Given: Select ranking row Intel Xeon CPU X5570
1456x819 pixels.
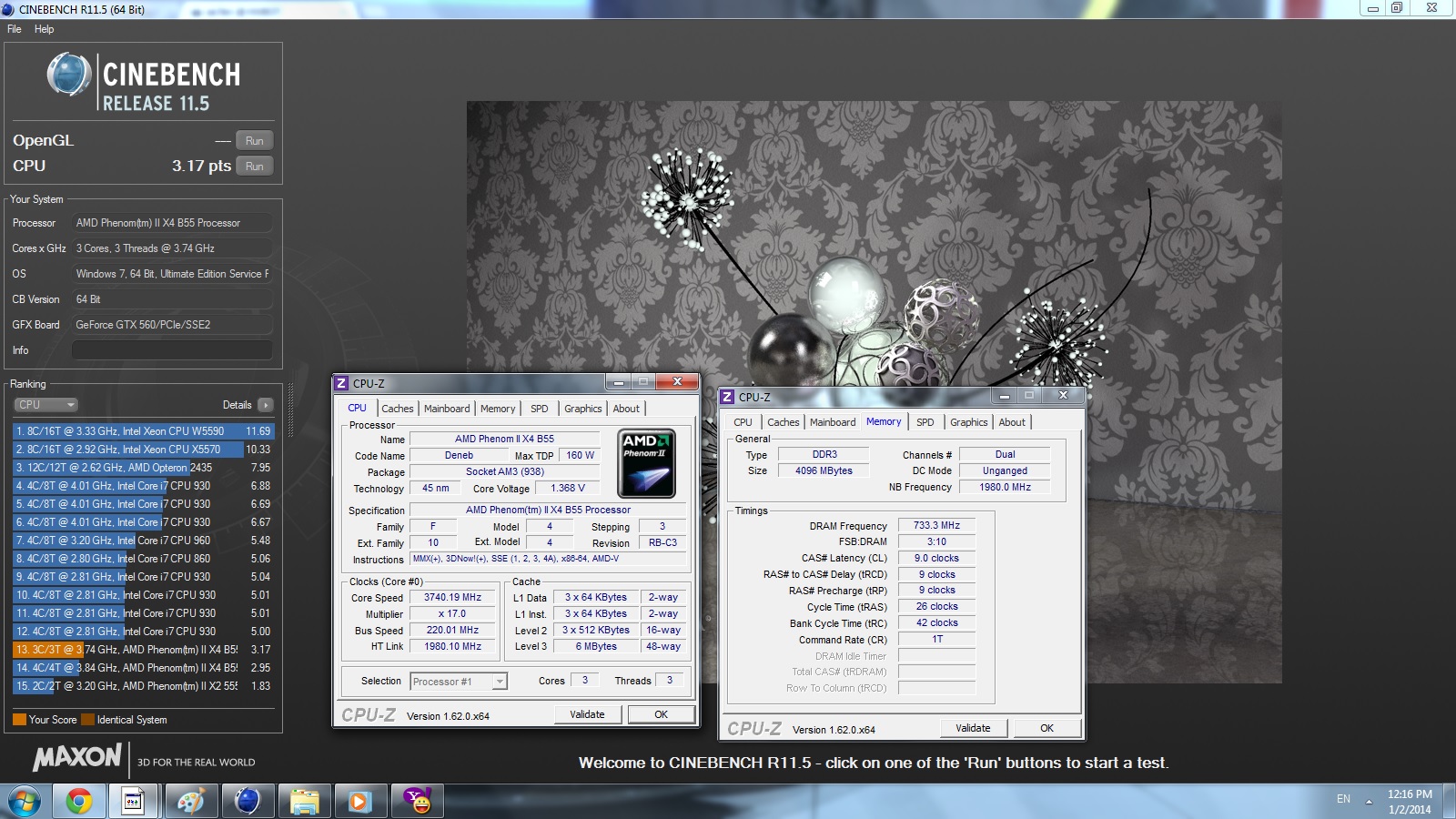Looking at the screenshot, I should pos(143,450).
